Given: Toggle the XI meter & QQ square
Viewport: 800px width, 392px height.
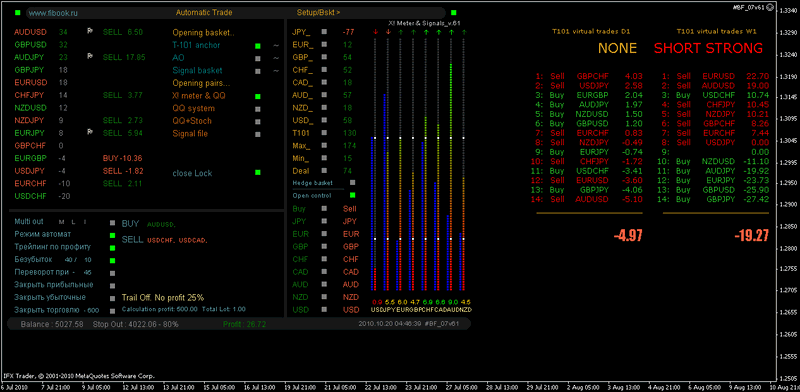Looking at the screenshot, I should coord(258,96).
